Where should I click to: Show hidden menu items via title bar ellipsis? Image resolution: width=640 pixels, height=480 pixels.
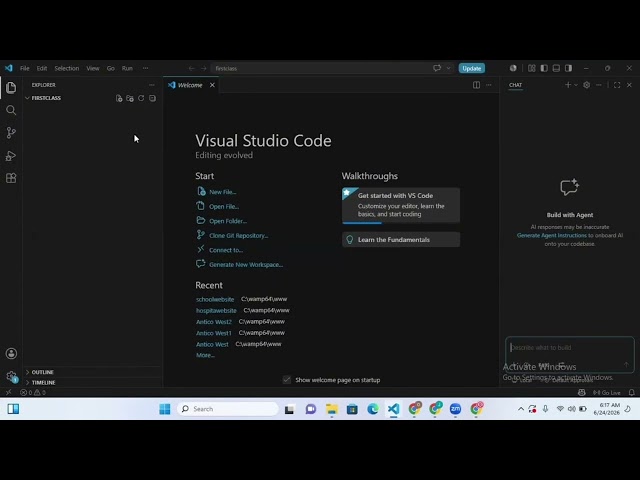coord(145,68)
